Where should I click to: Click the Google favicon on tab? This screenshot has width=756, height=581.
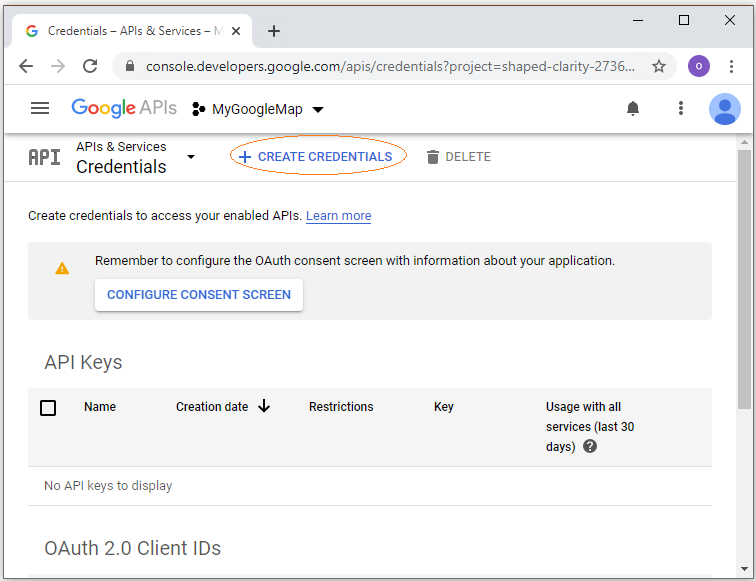click(32, 31)
